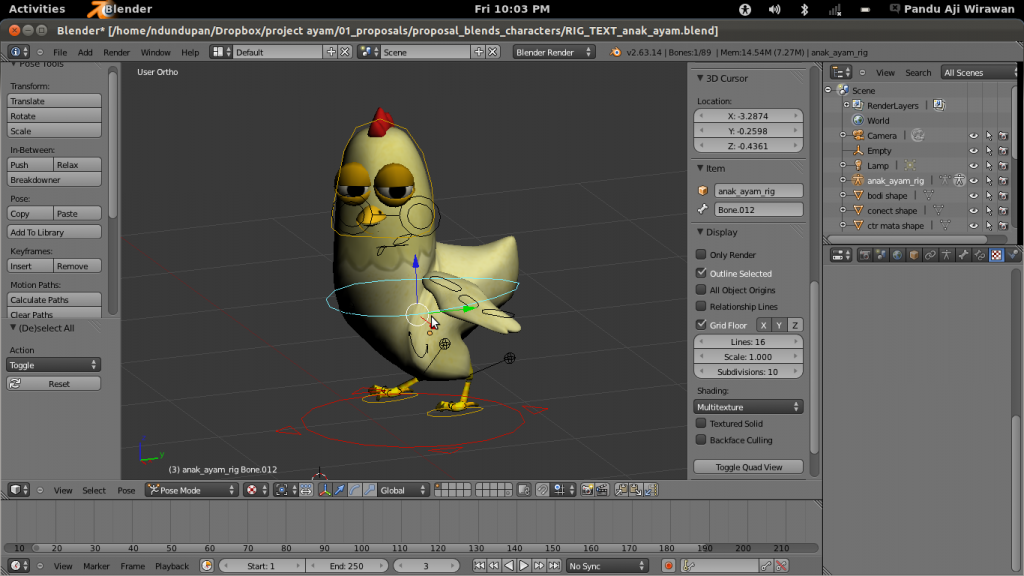
Task: Uncheck the Grid Floor checkbox
Action: click(x=701, y=325)
